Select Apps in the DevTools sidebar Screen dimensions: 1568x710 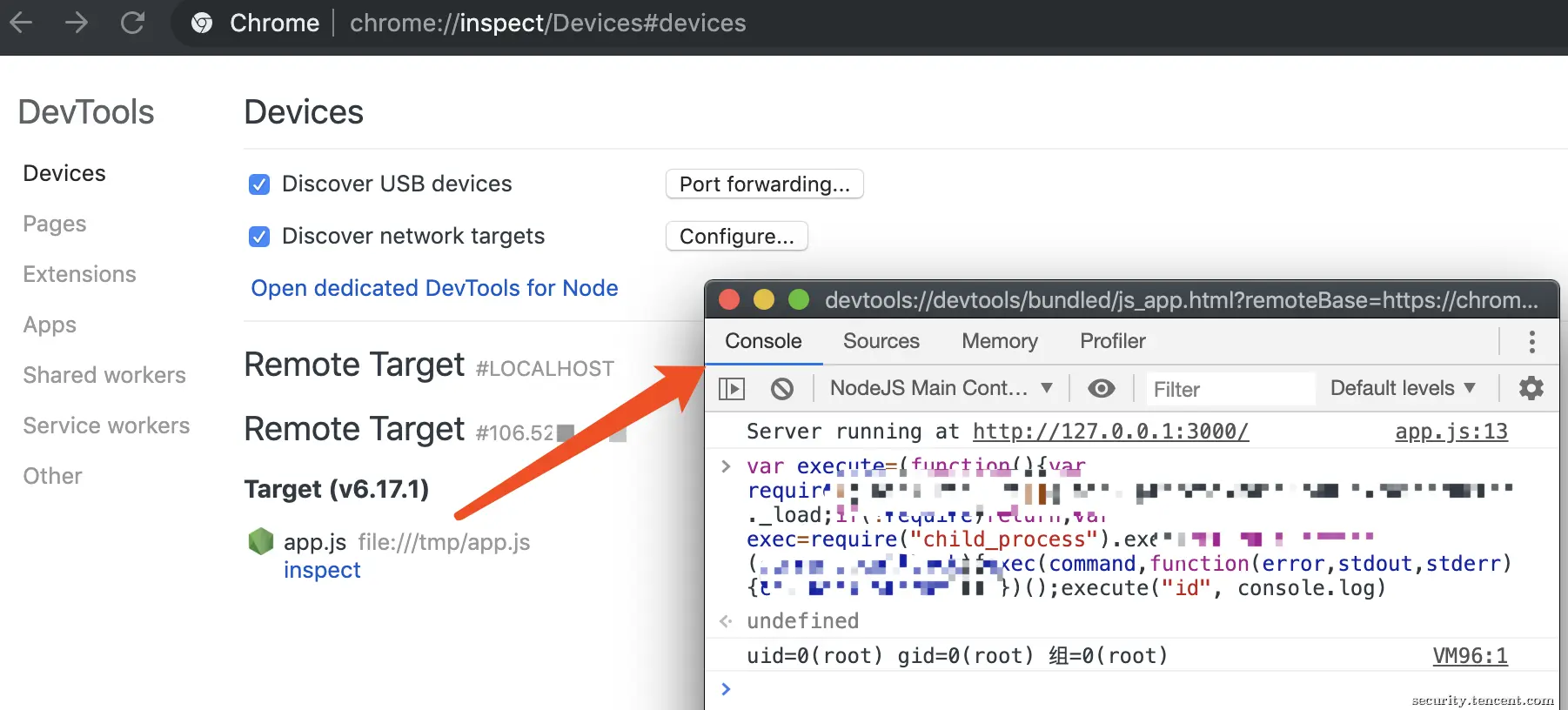click(50, 325)
